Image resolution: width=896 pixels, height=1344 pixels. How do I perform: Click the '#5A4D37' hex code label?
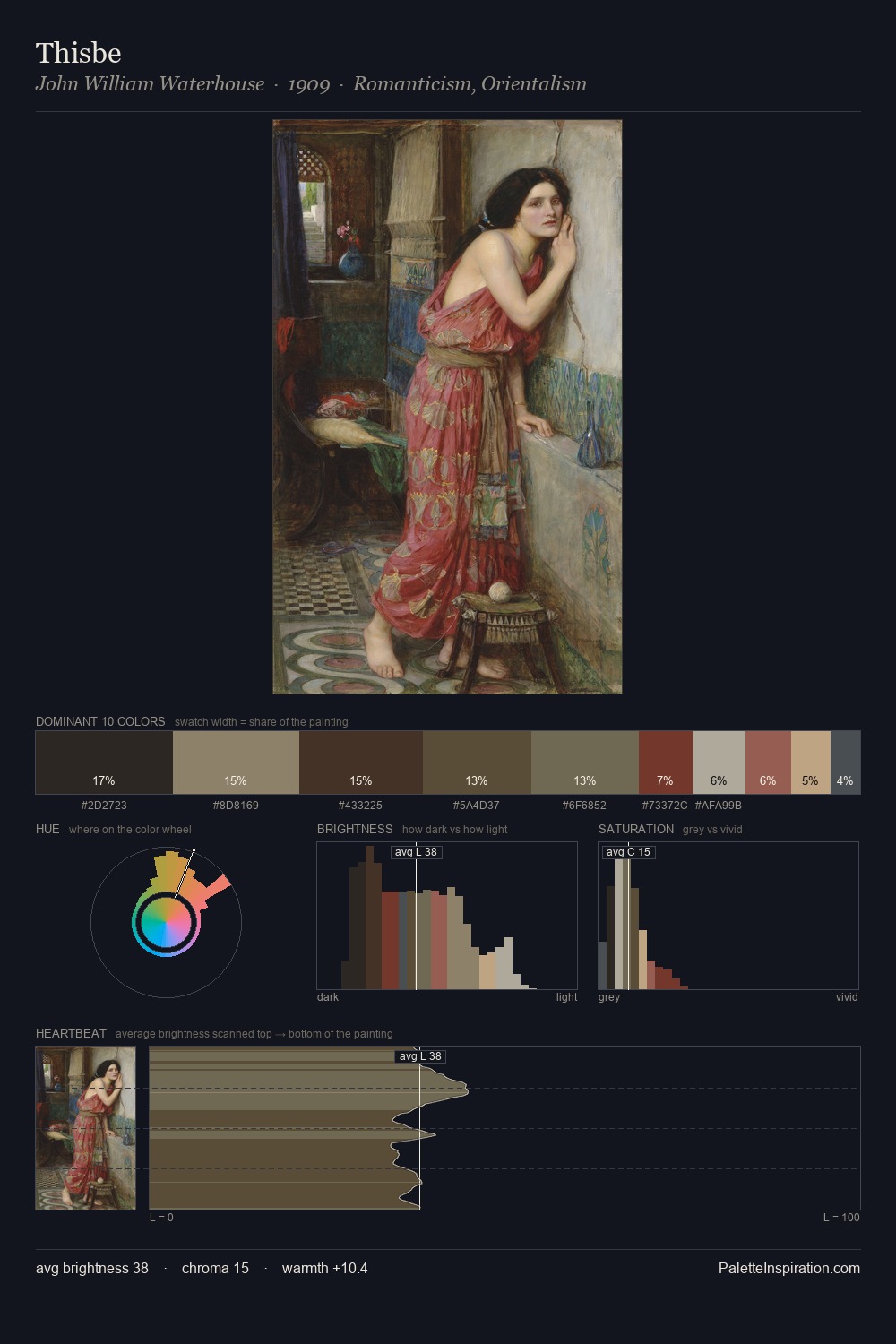tap(477, 806)
